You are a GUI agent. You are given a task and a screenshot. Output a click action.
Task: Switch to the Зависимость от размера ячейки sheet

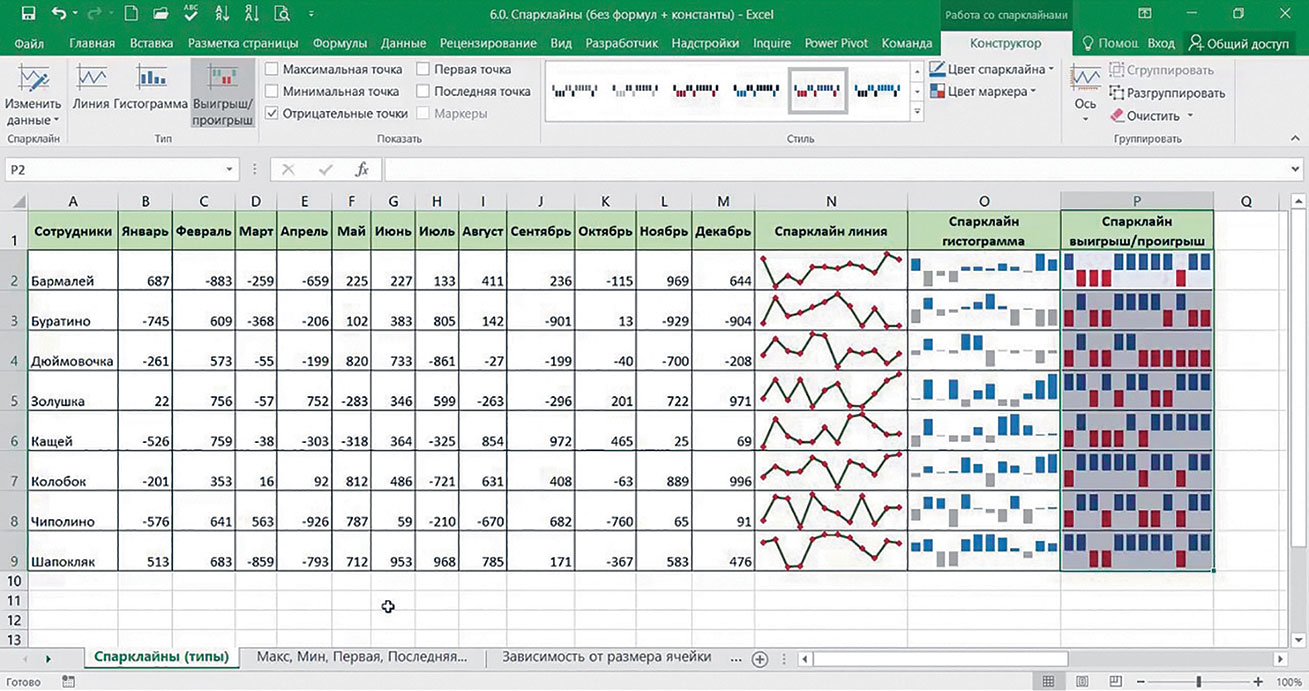(607, 657)
